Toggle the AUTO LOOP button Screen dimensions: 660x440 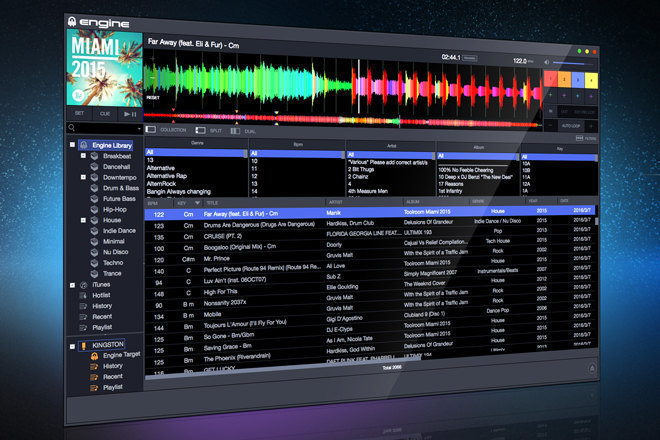[x=571, y=126]
